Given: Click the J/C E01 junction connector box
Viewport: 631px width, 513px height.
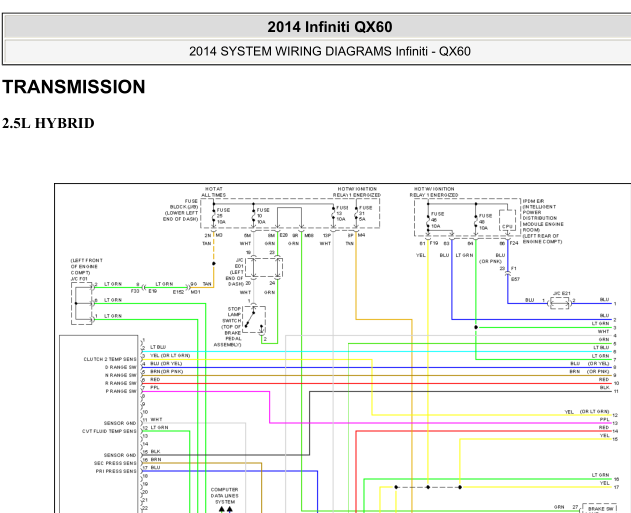Looking at the screenshot, I should click(x=266, y=268).
